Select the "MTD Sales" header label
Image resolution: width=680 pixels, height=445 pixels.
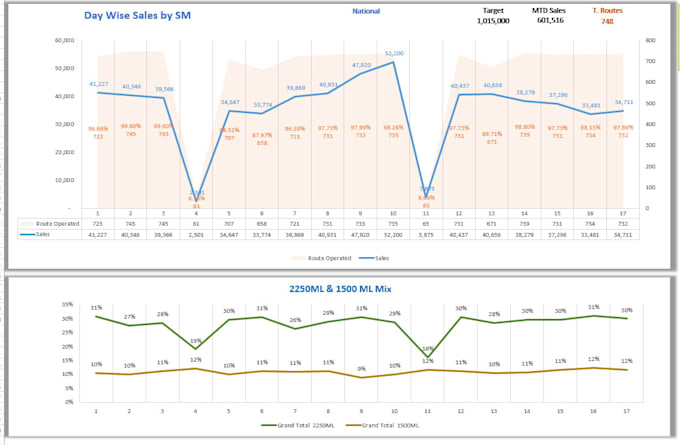(x=549, y=10)
